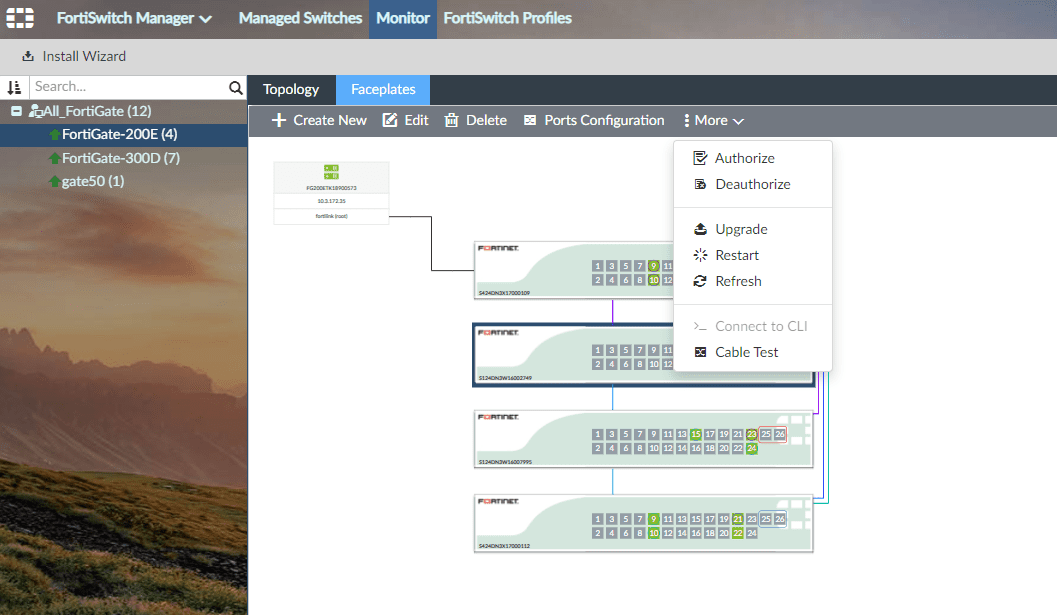1057x615 pixels.
Task: Click the Fortinet apps grid logo icon
Action: pos(20,18)
